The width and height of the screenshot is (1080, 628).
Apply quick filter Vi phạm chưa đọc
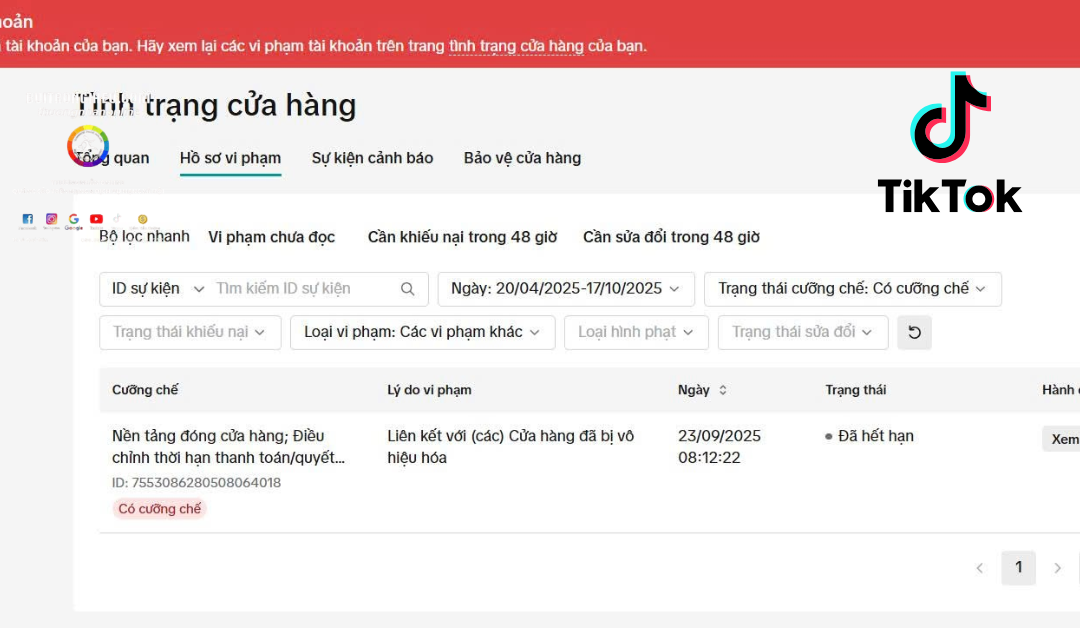click(x=271, y=238)
